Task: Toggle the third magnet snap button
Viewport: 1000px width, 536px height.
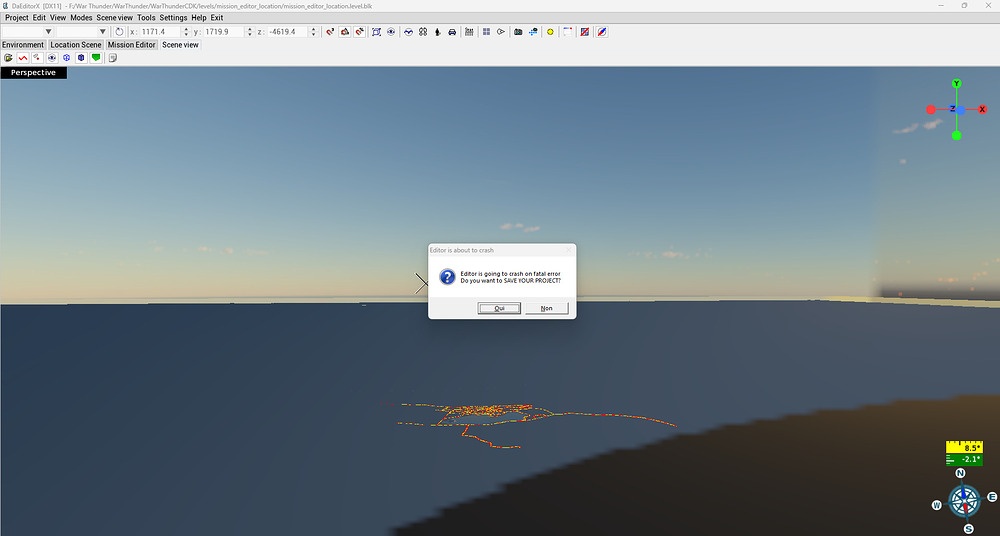Action: (359, 32)
